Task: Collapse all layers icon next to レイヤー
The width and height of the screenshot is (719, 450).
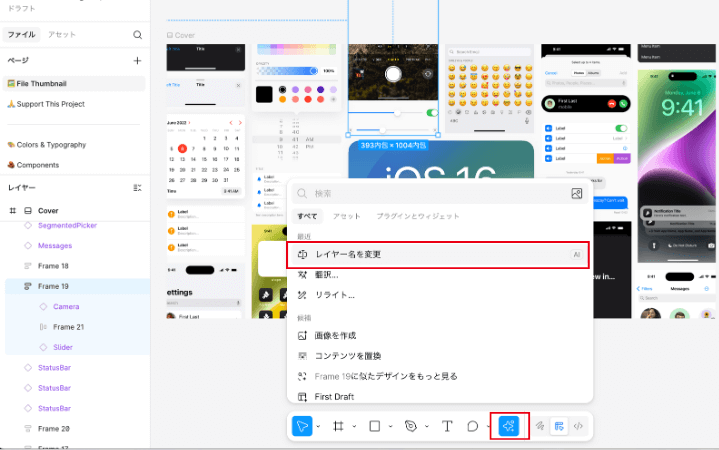Action: coord(137,188)
